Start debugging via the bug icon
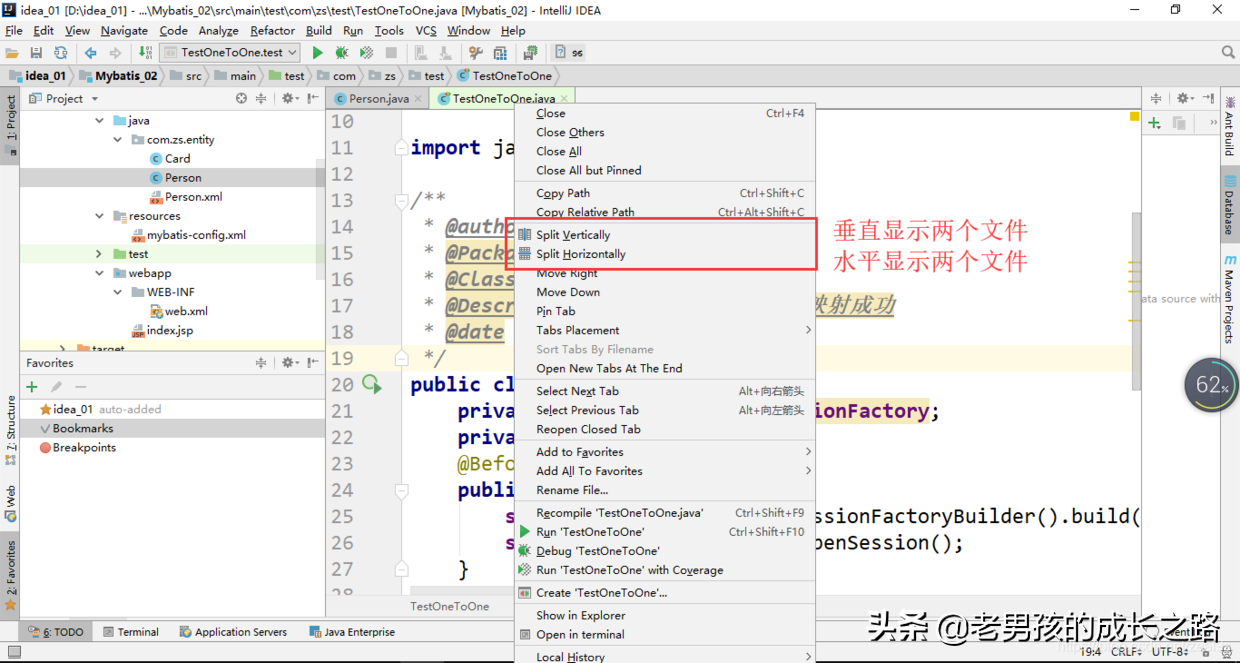This screenshot has height=663, width=1240. tap(341, 52)
